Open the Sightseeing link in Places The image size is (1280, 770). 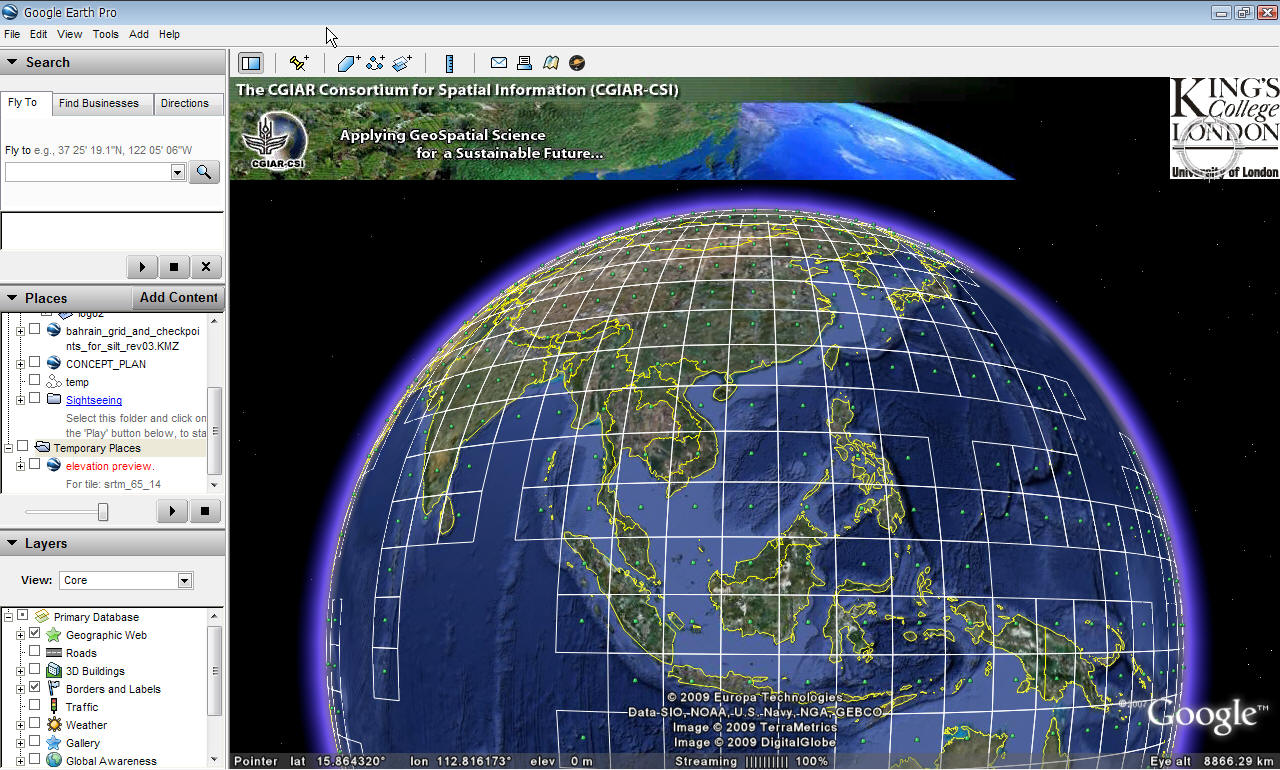pyautogui.click(x=94, y=400)
